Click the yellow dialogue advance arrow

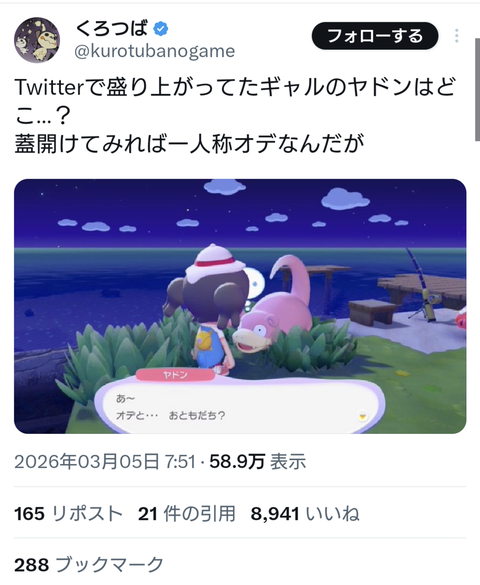tap(362, 416)
